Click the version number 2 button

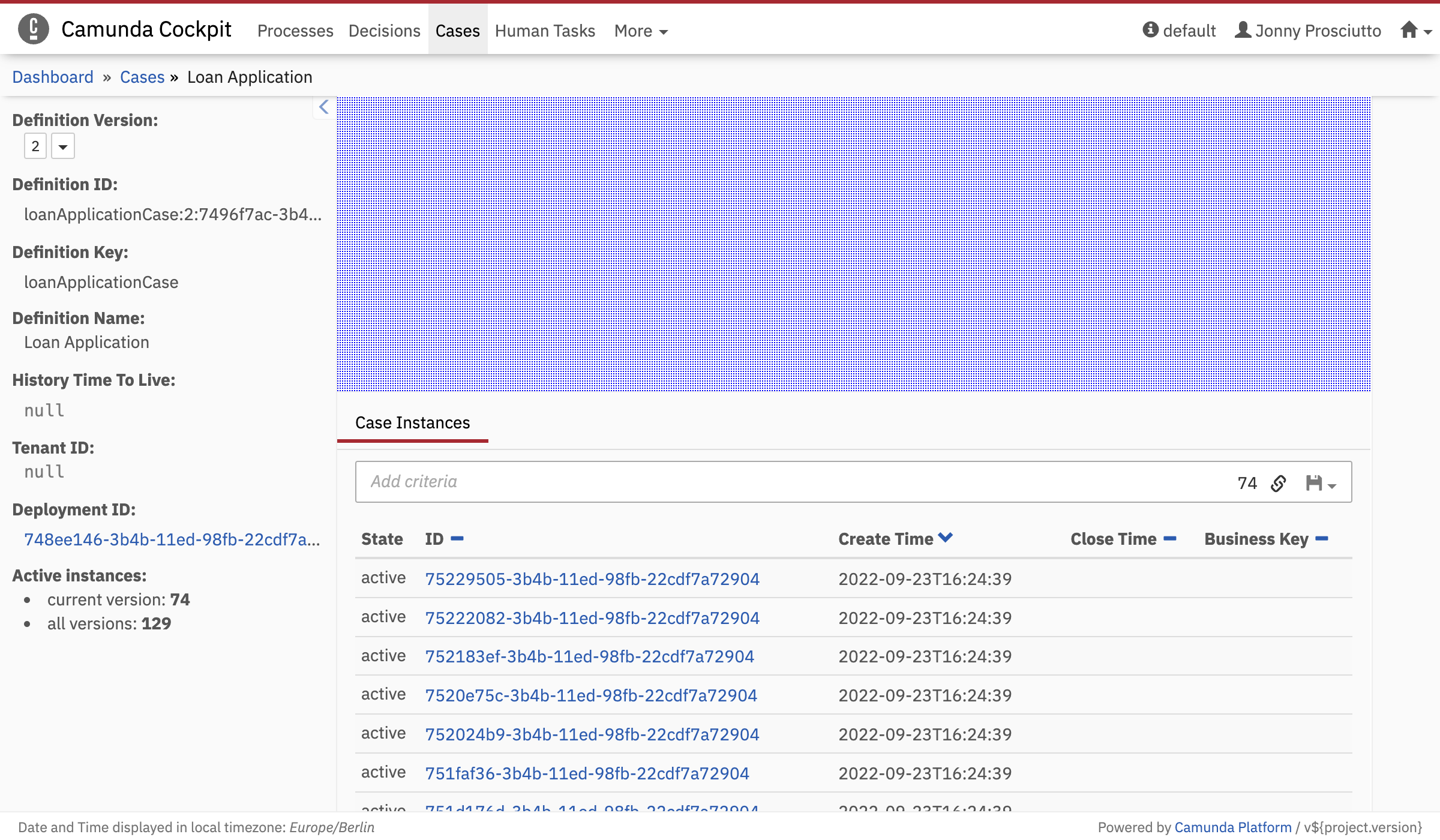click(35, 146)
